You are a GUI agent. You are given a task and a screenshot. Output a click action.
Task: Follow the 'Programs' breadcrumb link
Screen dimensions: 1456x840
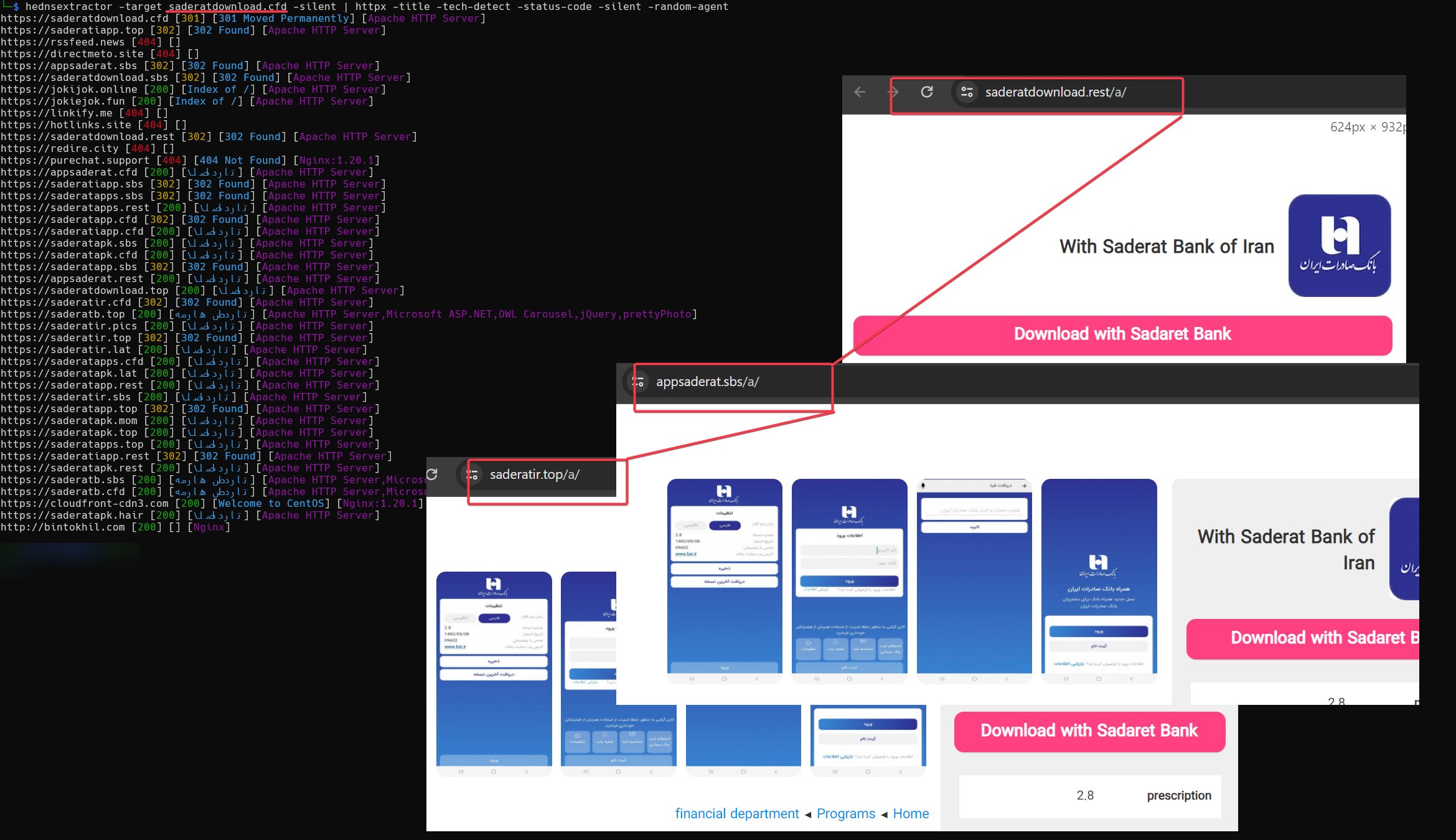[845, 813]
